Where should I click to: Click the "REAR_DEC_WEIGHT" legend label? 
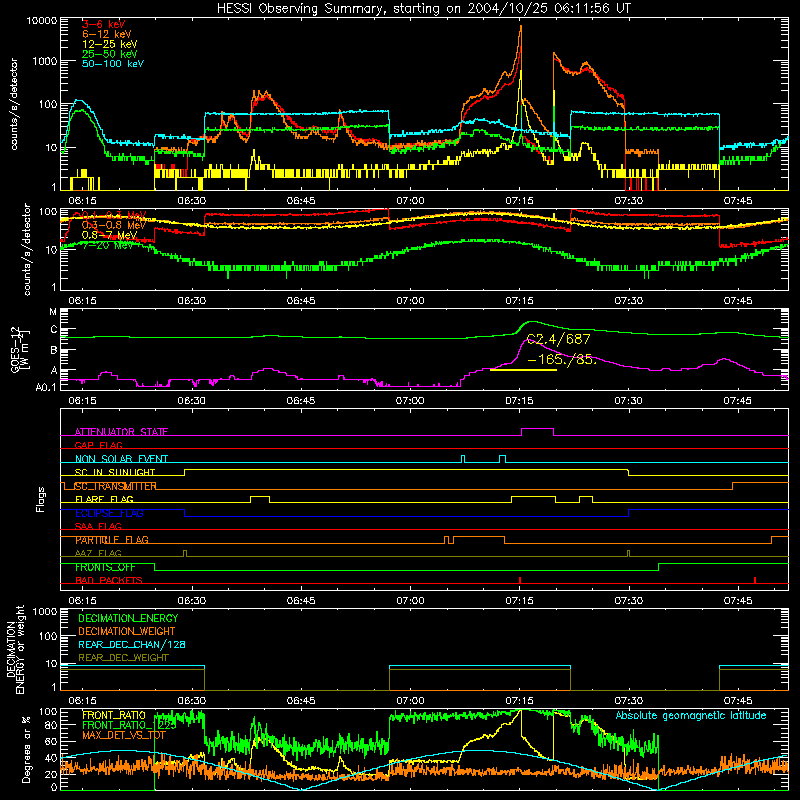[123, 658]
